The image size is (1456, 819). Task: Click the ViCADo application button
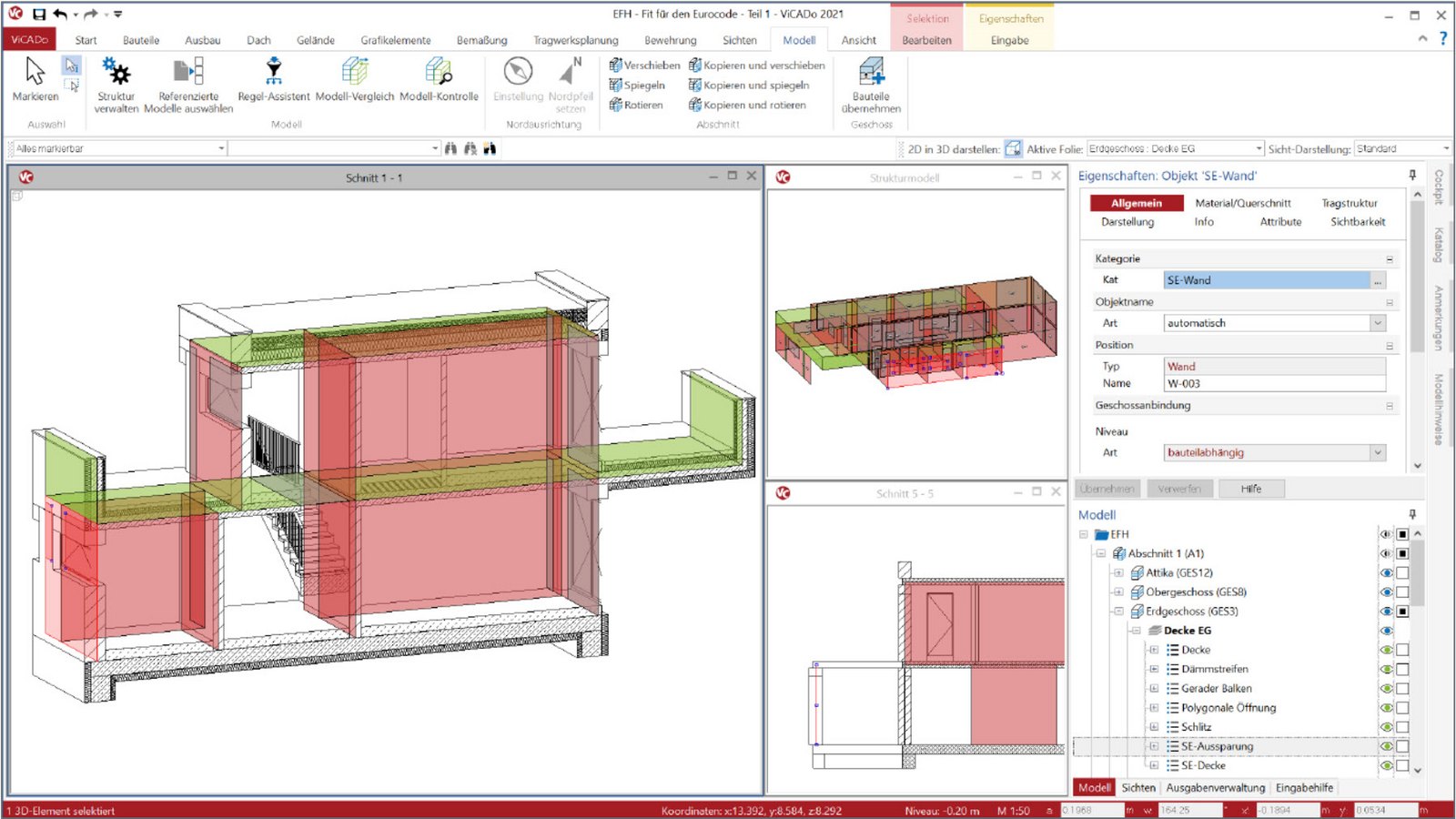pos(30,40)
